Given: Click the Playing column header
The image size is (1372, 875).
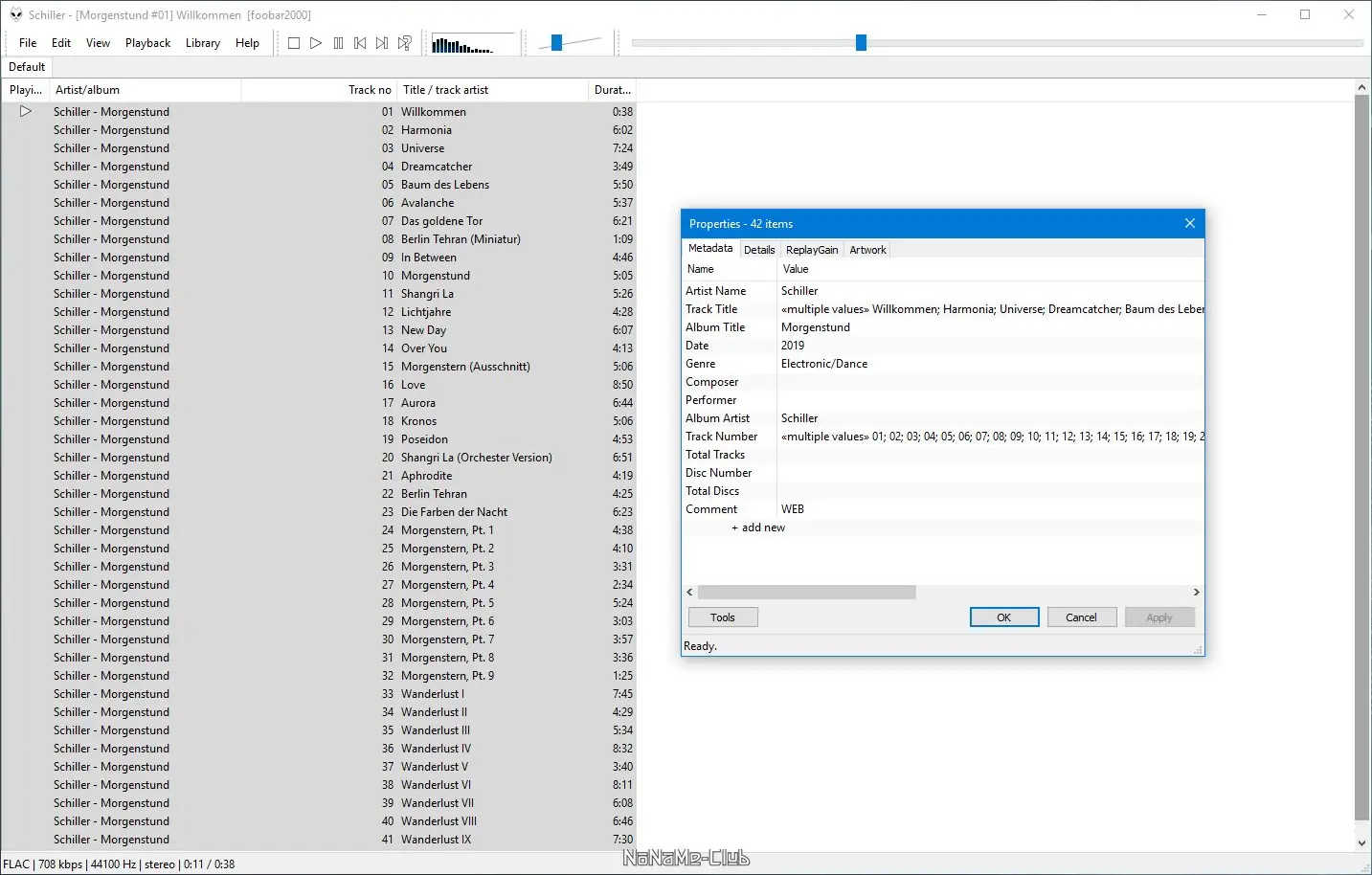Looking at the screenshot, I should [x=25, y=90].
